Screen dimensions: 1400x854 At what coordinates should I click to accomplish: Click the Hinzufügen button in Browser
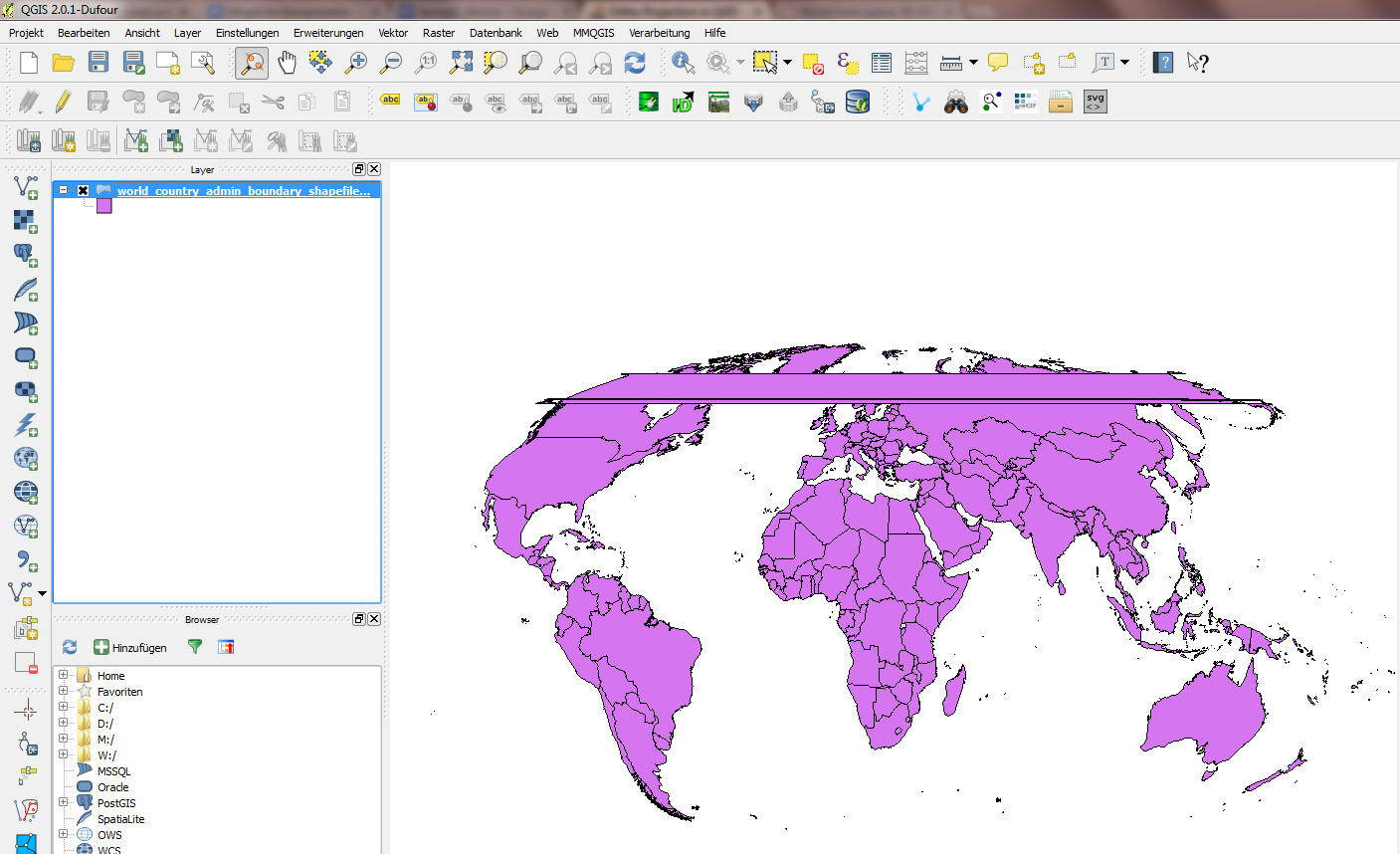click(130, 647)
